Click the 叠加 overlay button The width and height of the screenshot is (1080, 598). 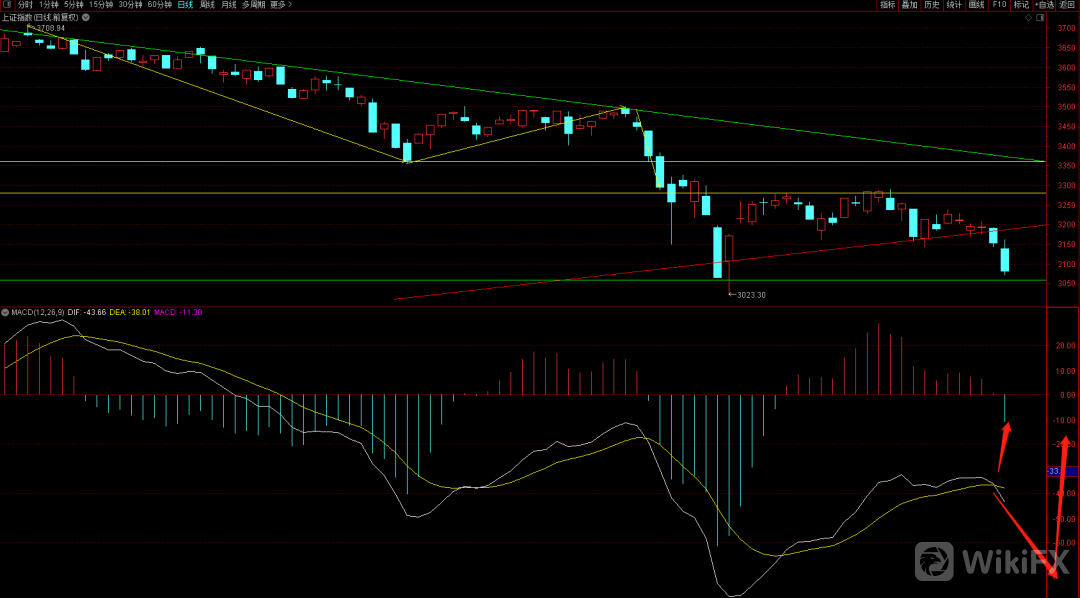point(909,5)
